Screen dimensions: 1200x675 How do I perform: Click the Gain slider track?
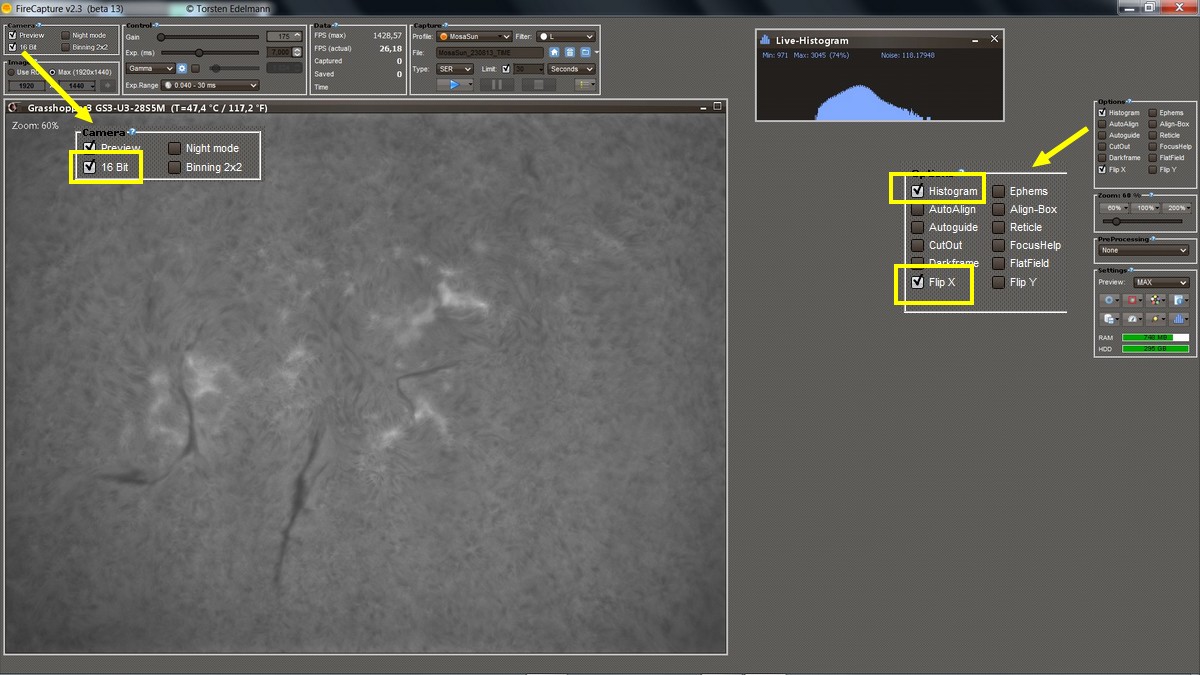pyautogui.click(x=208, y=37)
